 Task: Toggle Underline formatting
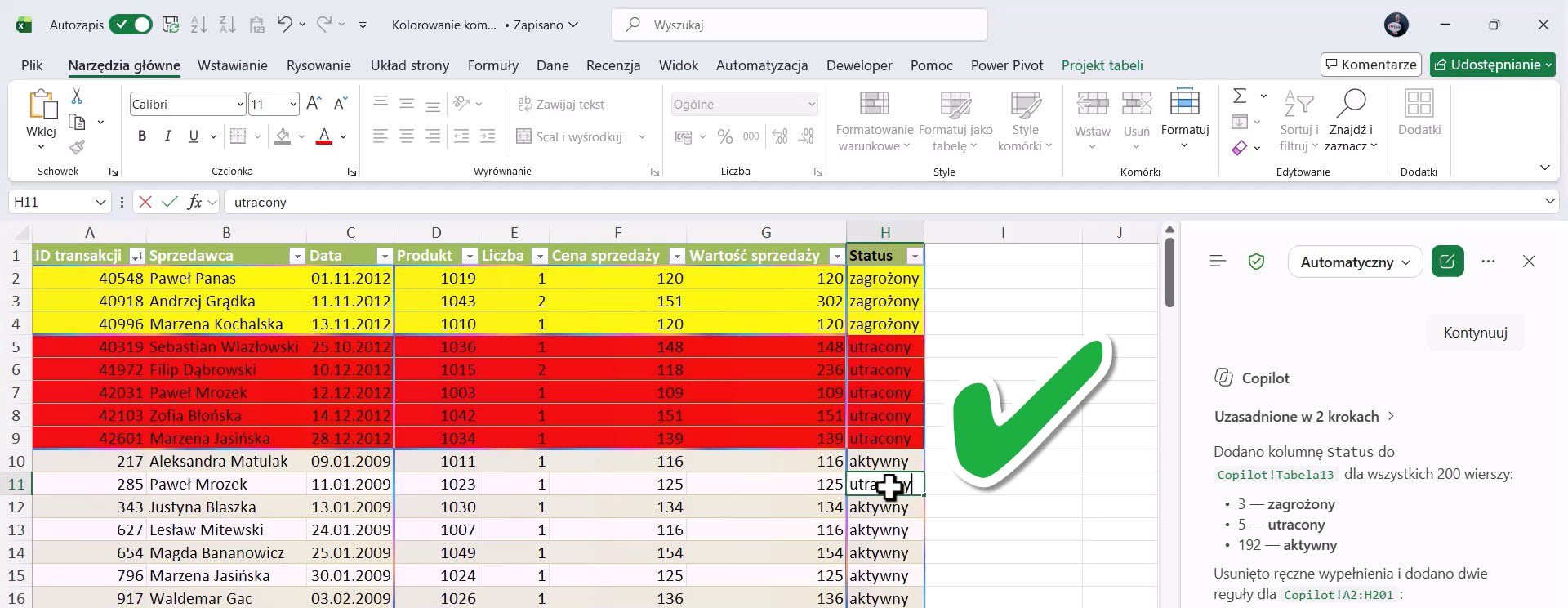pos(194,136)
